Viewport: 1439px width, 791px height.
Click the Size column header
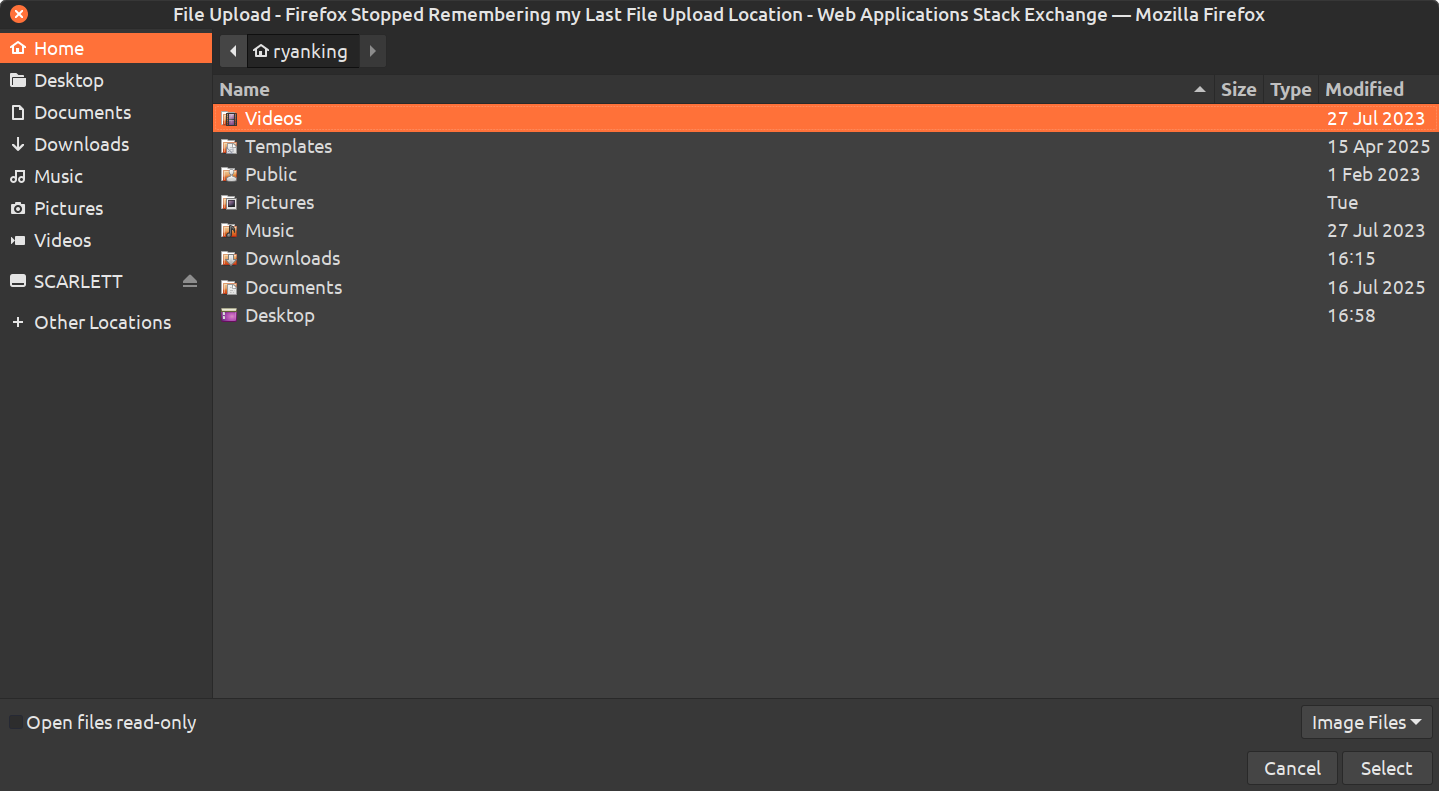coord(1238,90)
